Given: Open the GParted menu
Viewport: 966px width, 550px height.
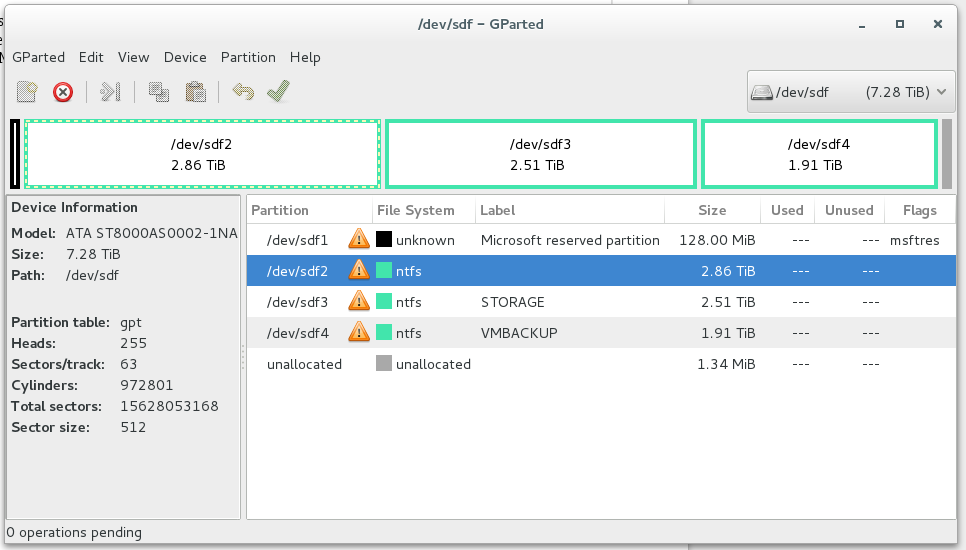Looking at the screenshot, I should (38, 57).
